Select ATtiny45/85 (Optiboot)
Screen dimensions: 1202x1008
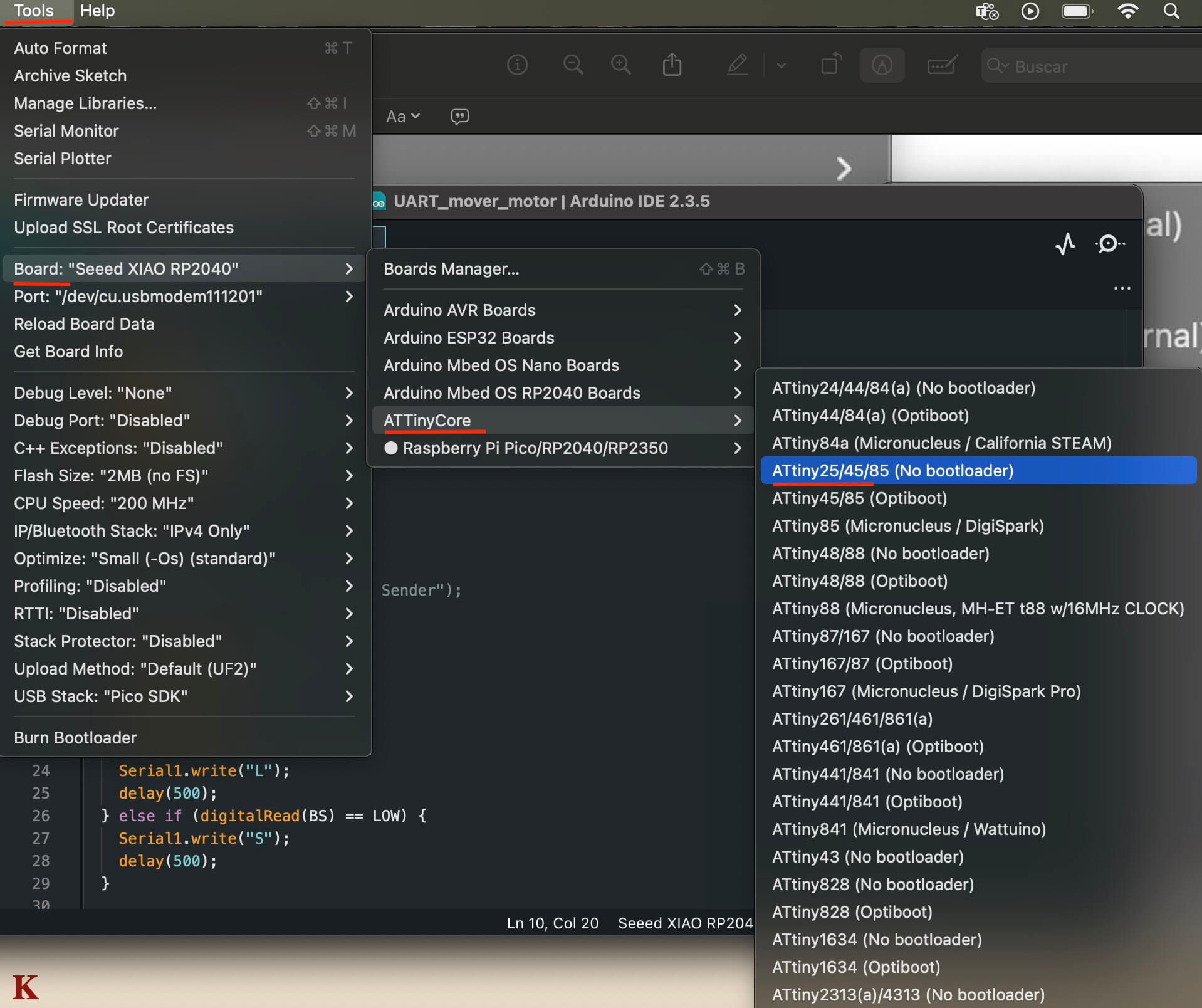(x=978, y=498)
